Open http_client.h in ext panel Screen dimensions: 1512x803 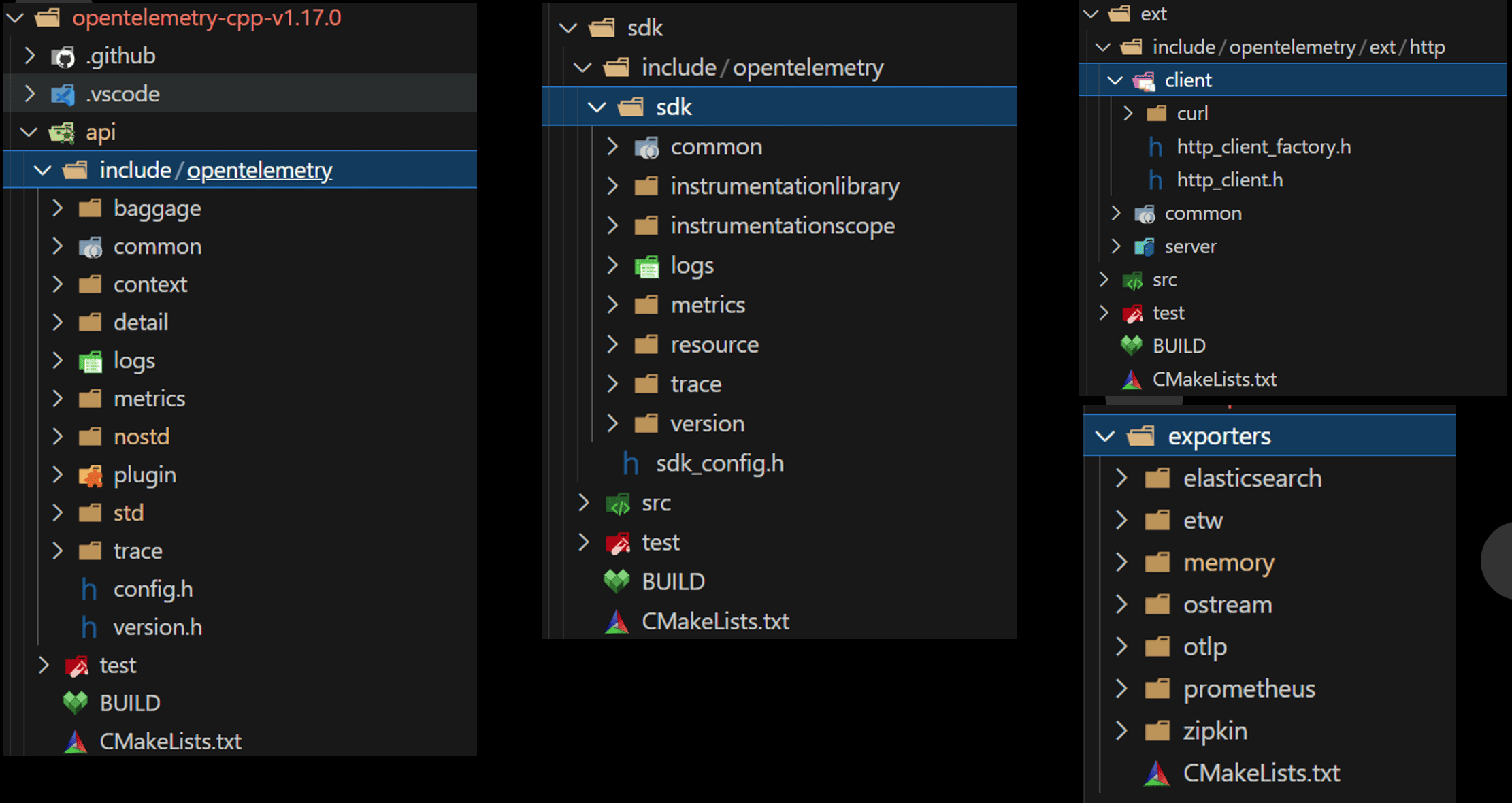pos(1293,180)
